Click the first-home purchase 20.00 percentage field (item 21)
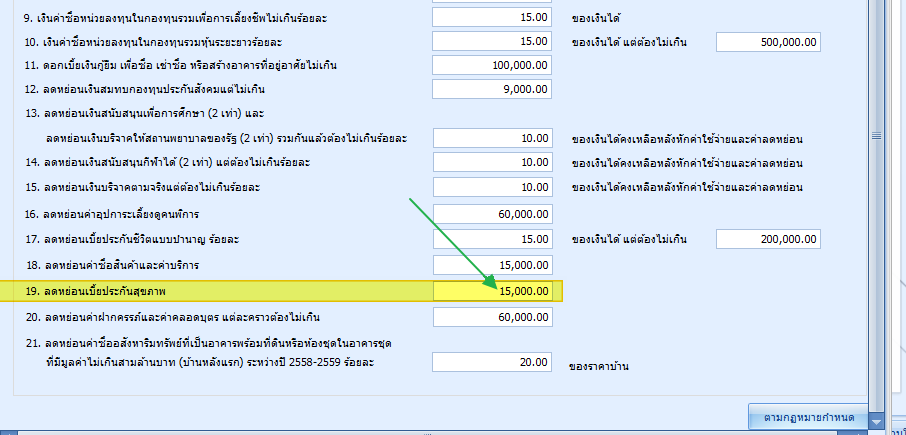Screen dimensions: 906x435 point(492,362)
